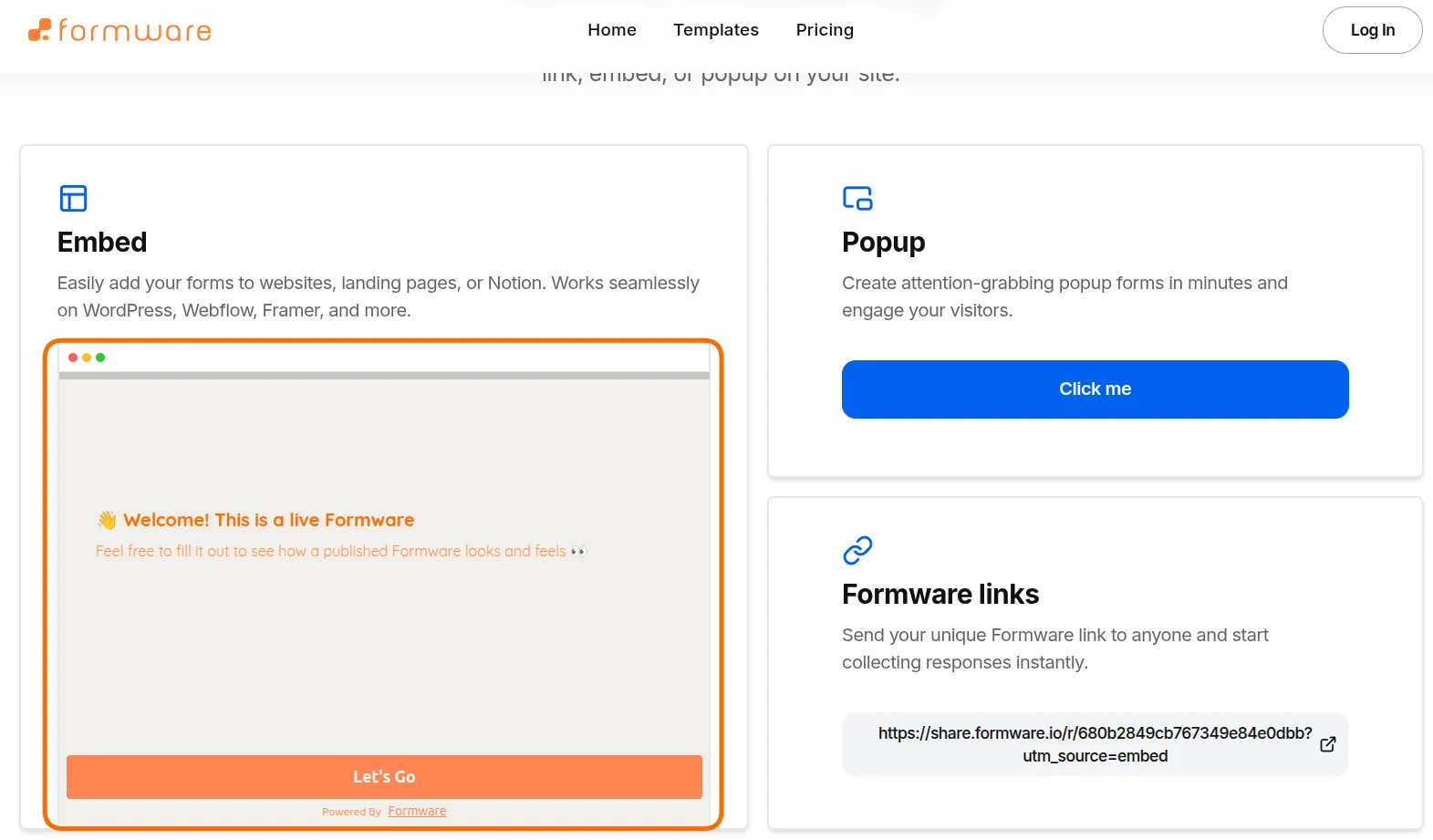Open the Home menu item
Viewport: 1433px width, 840px height.
612,30
